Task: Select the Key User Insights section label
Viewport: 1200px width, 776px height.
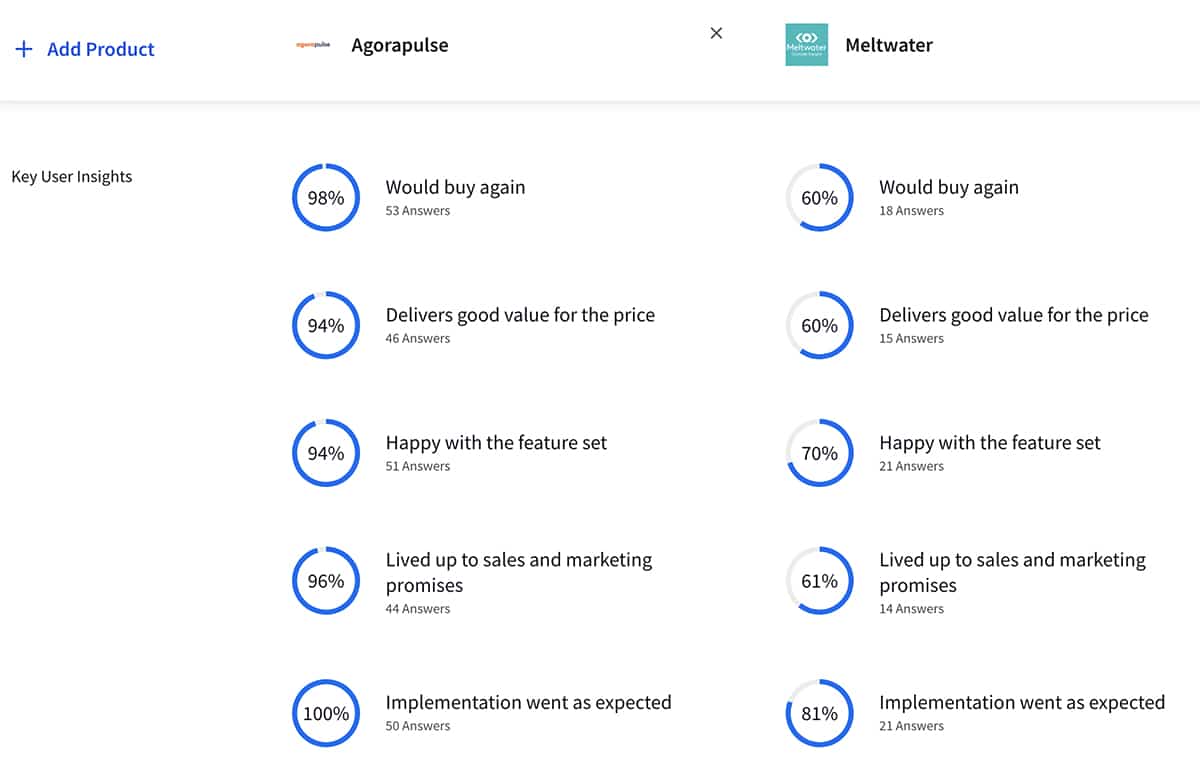Action: pos(72,177)
